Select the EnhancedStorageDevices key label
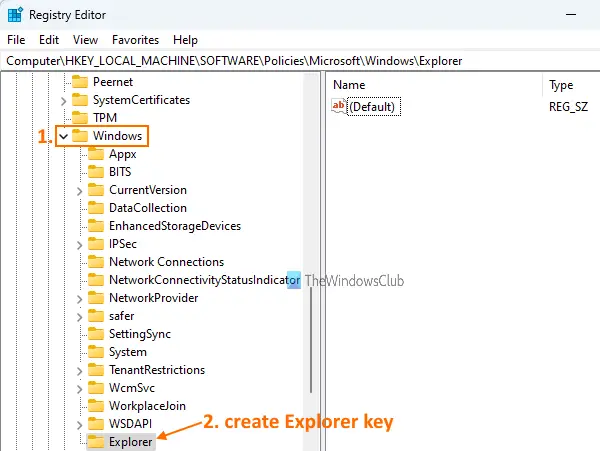The height and width of the screenshot is (451, 600). pos(175,226)
